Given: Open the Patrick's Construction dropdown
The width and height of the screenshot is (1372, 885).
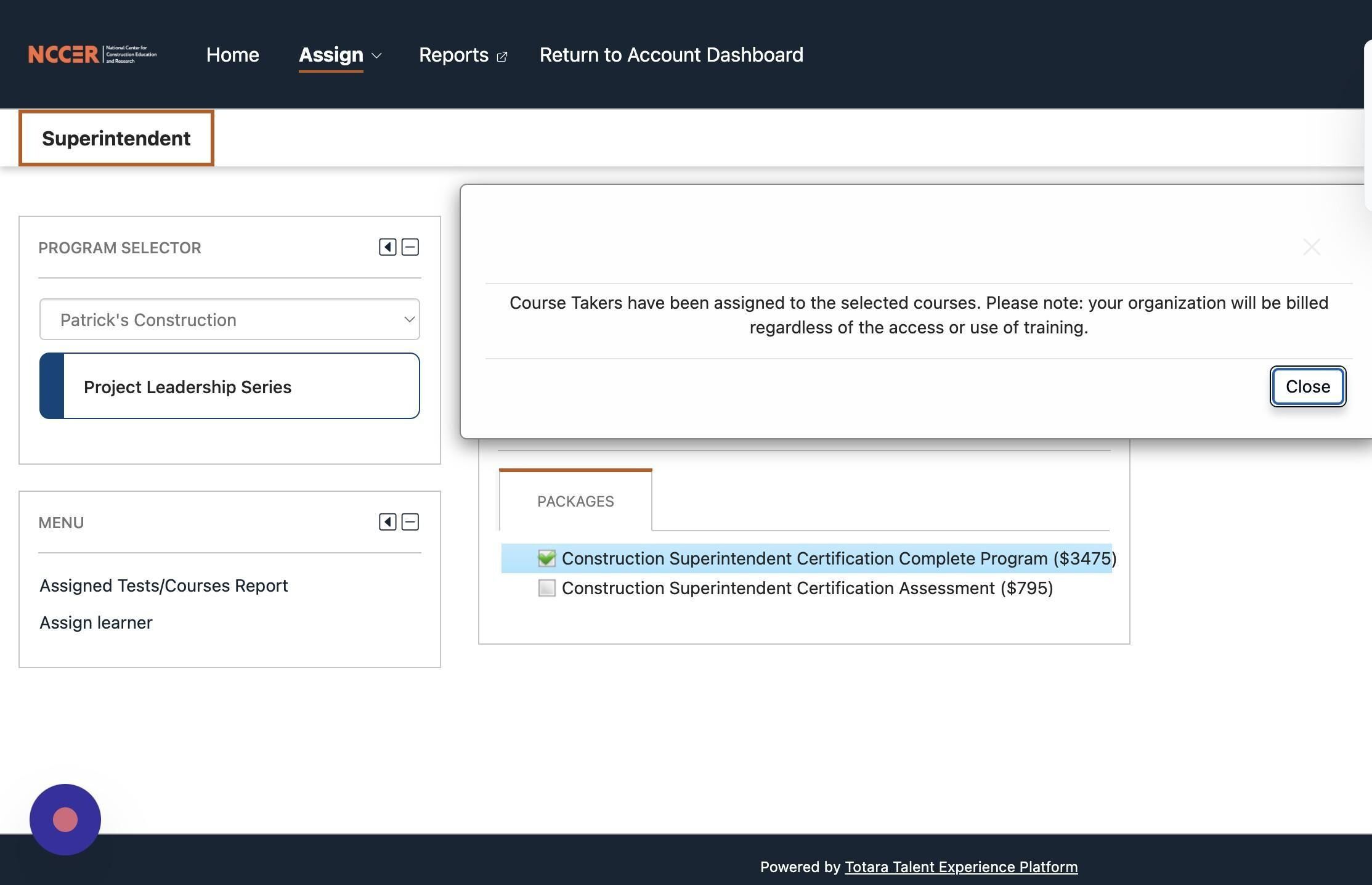Looking at the screenshot, I should tap(229, 319).
